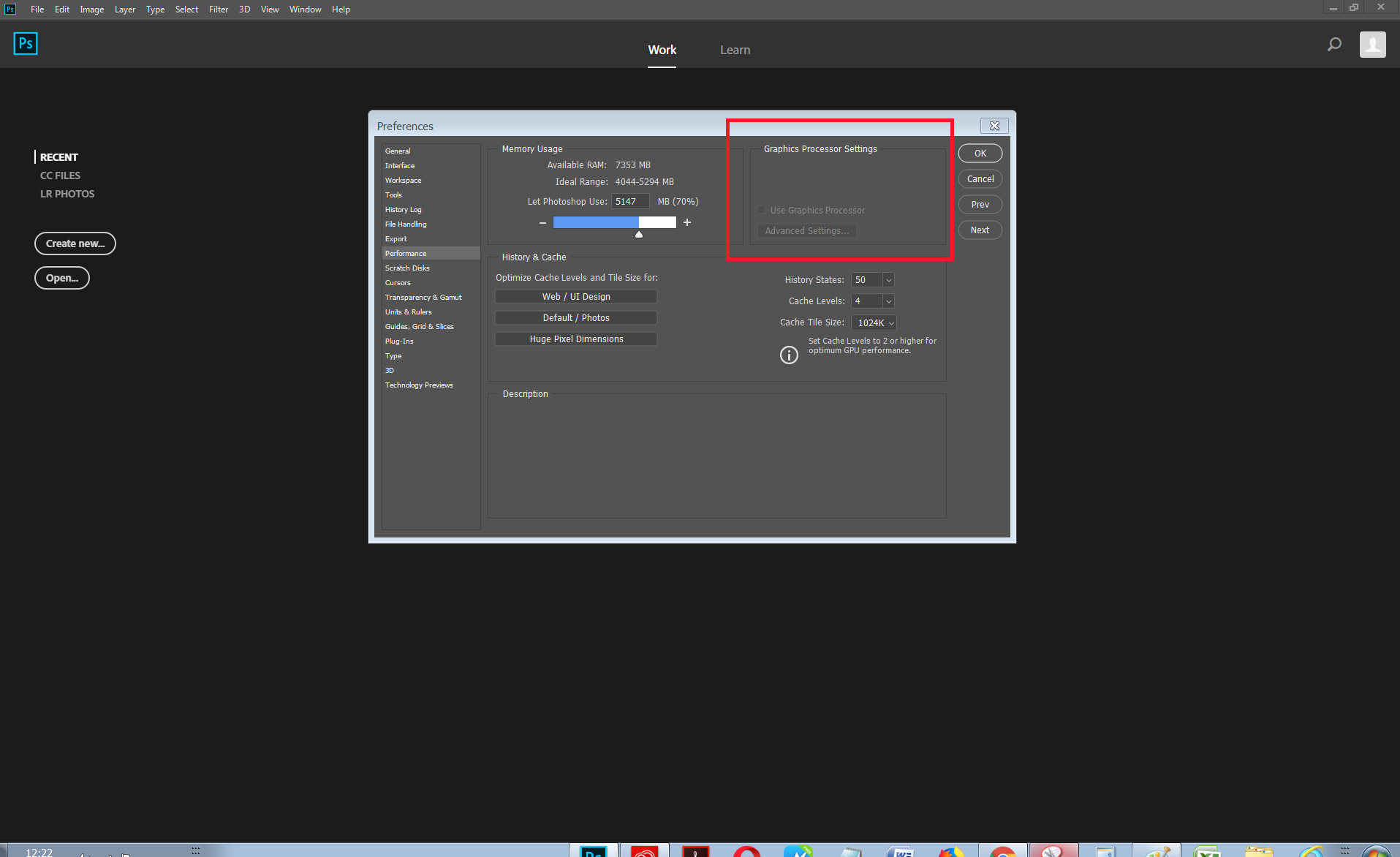Open the Cache Tile Size dropdown

(x=874, y=322)
